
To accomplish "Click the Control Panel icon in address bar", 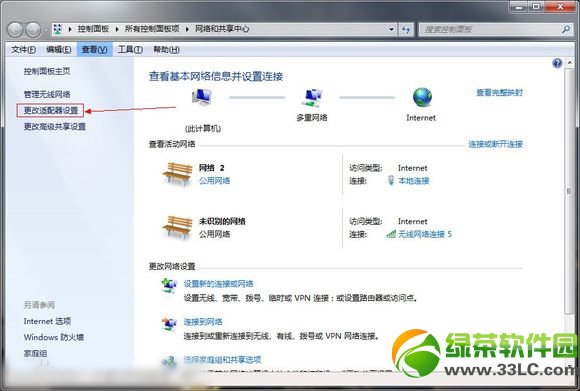I will click(57, 29).
